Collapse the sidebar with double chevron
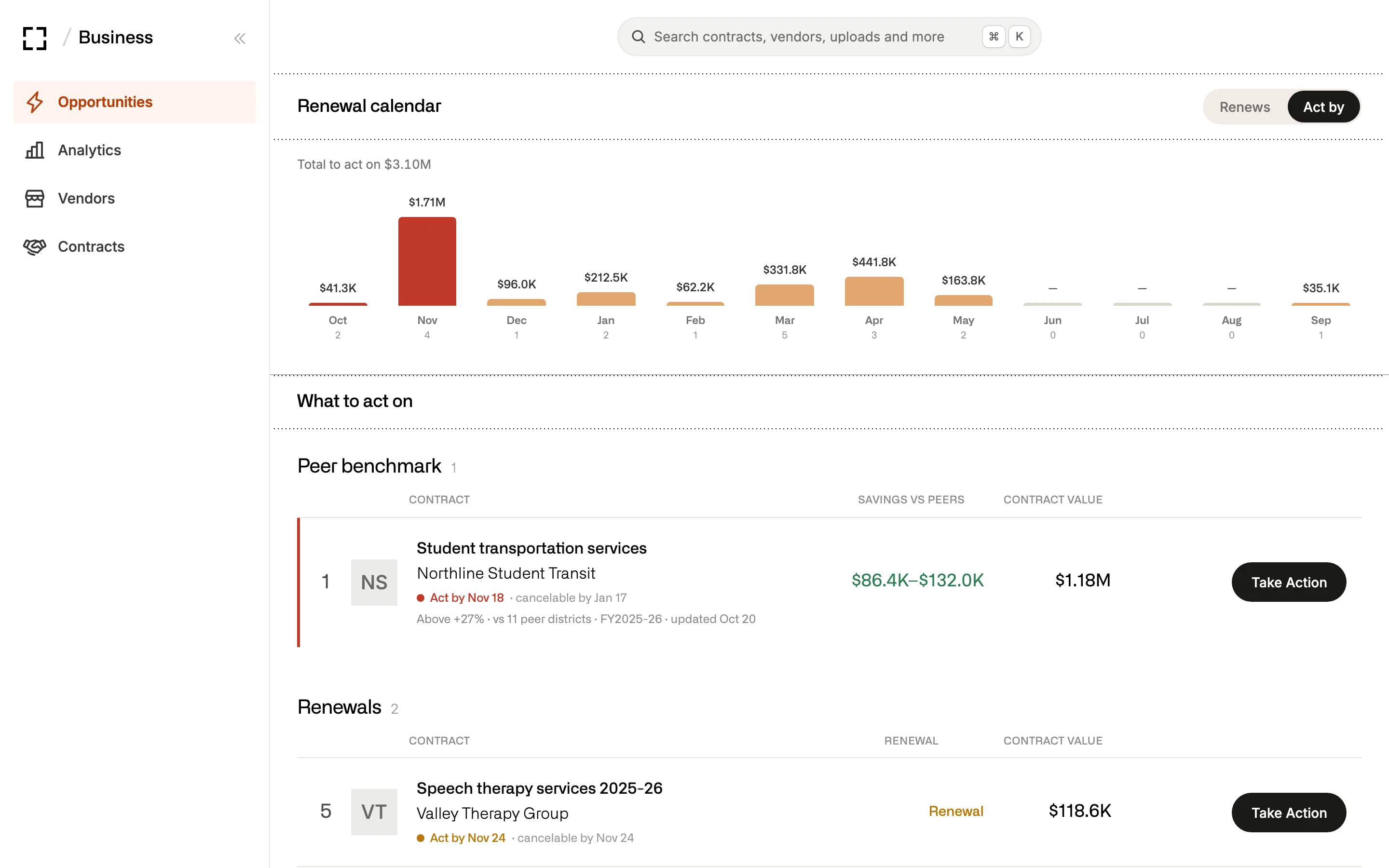 pos(240,39)
